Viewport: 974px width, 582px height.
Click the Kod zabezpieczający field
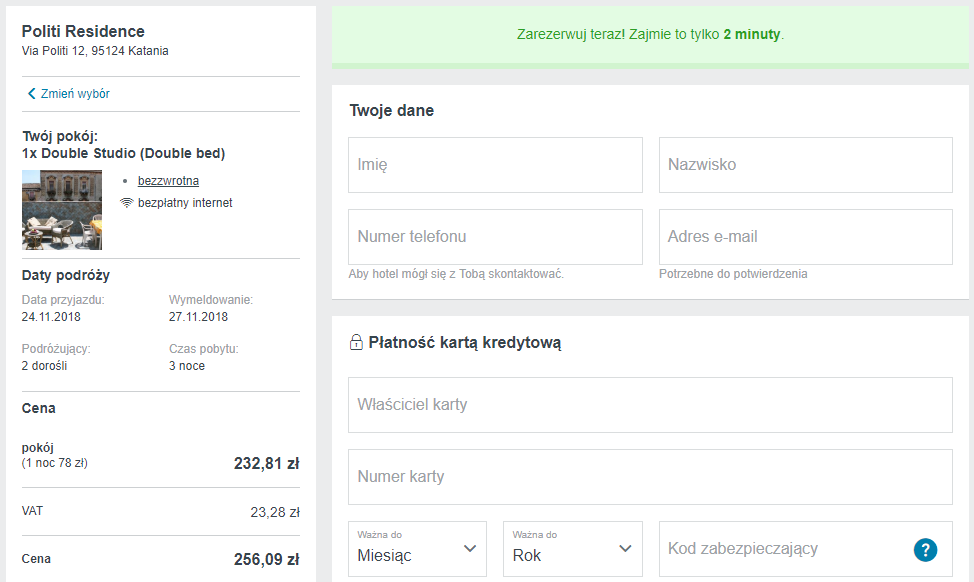[806, 549]
